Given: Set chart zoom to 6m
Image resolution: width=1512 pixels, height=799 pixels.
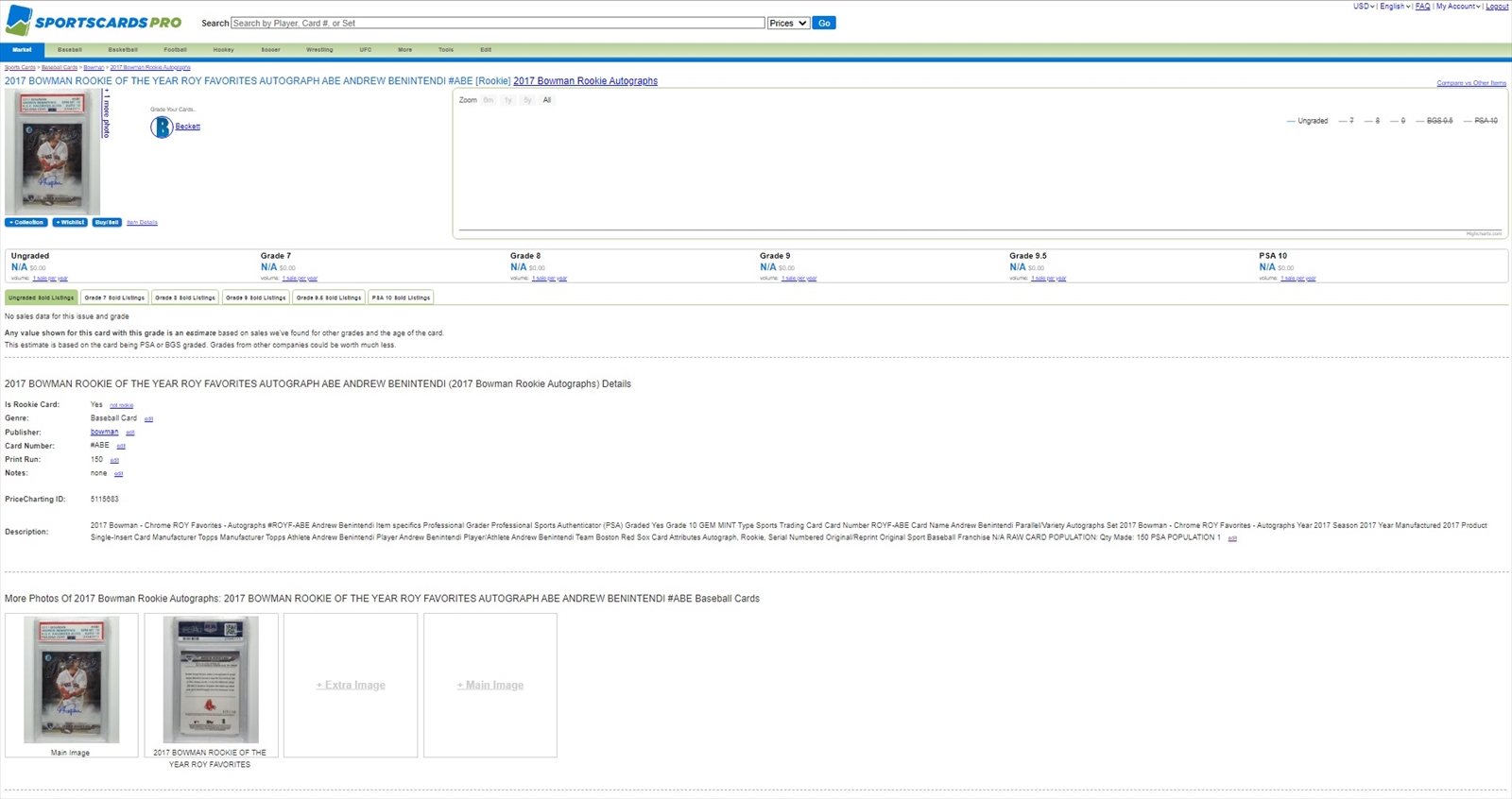Looking at the screenshot, I should (x=489, y=100).
